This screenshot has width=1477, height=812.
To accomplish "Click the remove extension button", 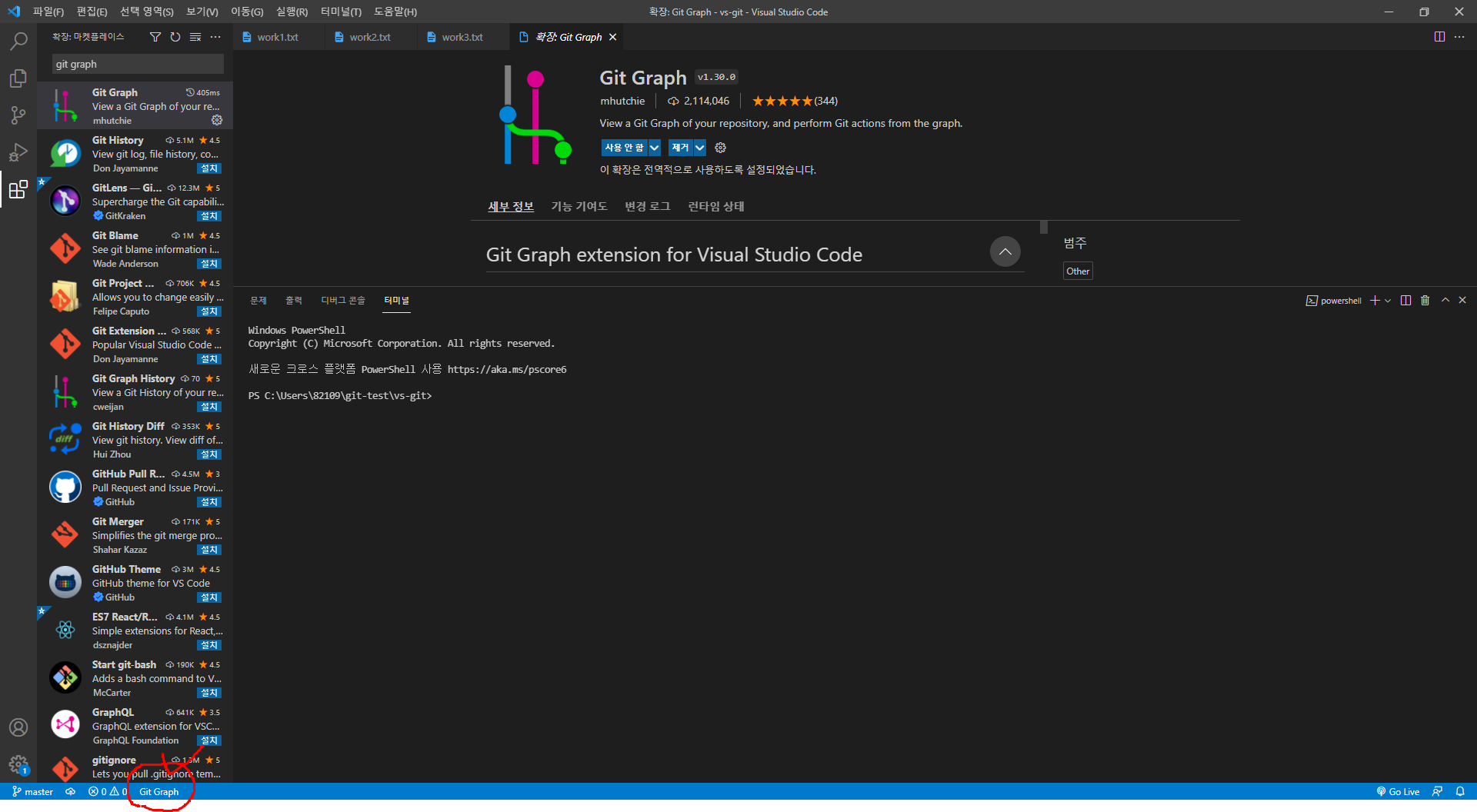I will [x=680, y=148].
